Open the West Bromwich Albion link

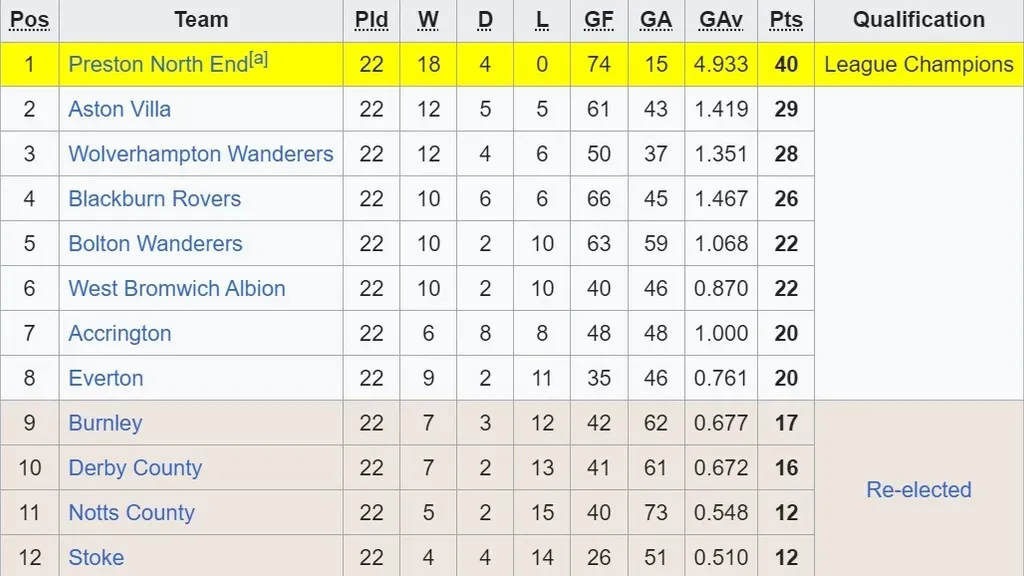(177, 289)
